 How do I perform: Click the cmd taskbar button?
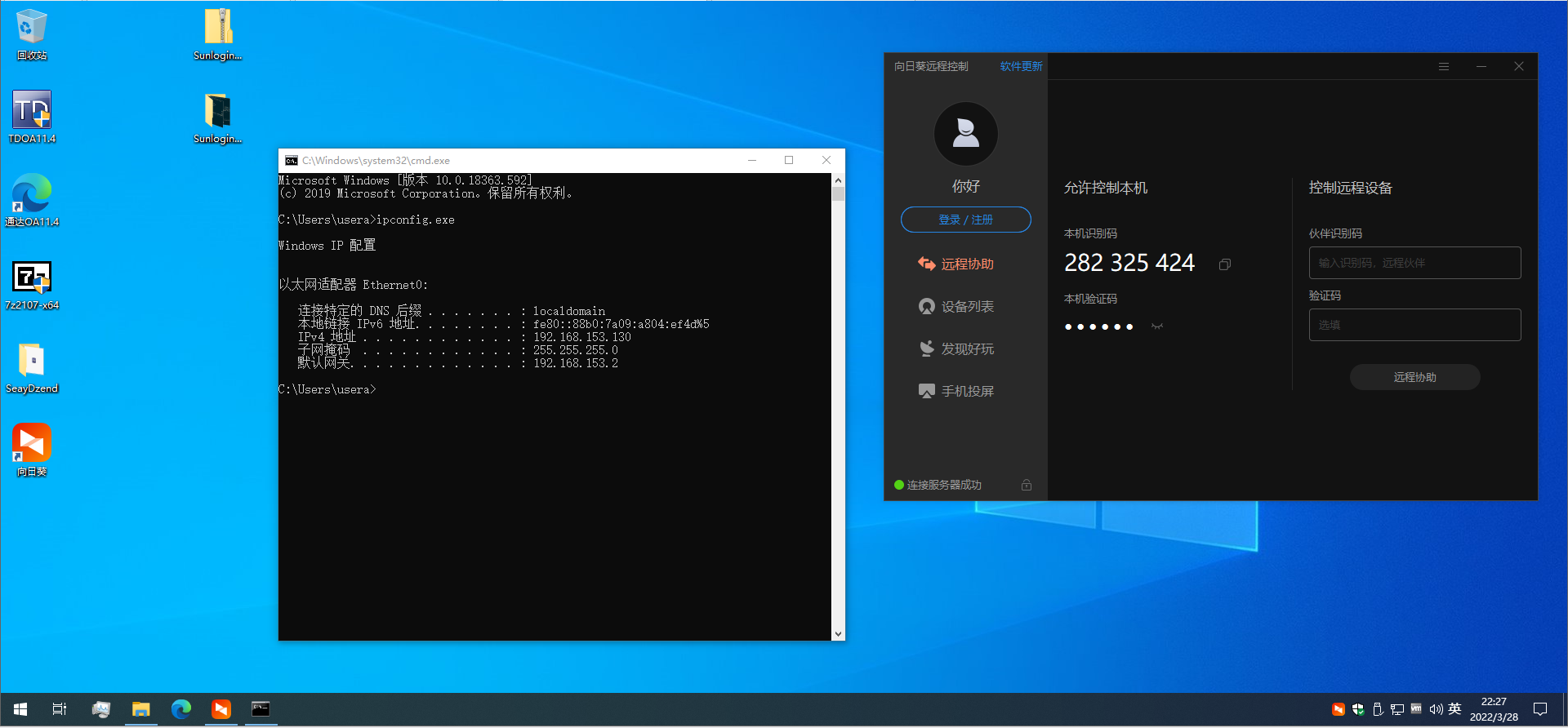point(261,709)
